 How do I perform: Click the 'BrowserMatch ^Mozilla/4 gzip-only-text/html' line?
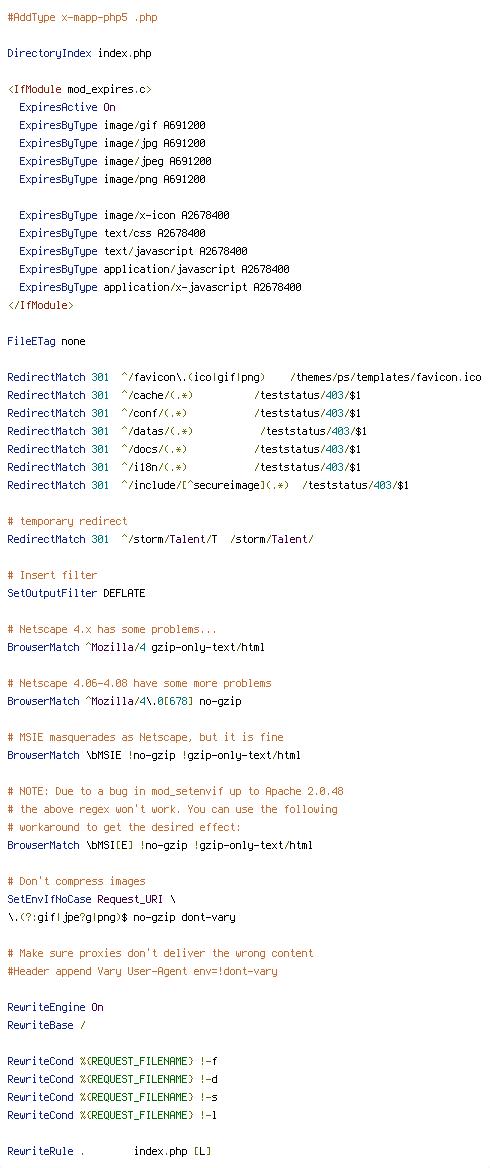pos(136,647)
